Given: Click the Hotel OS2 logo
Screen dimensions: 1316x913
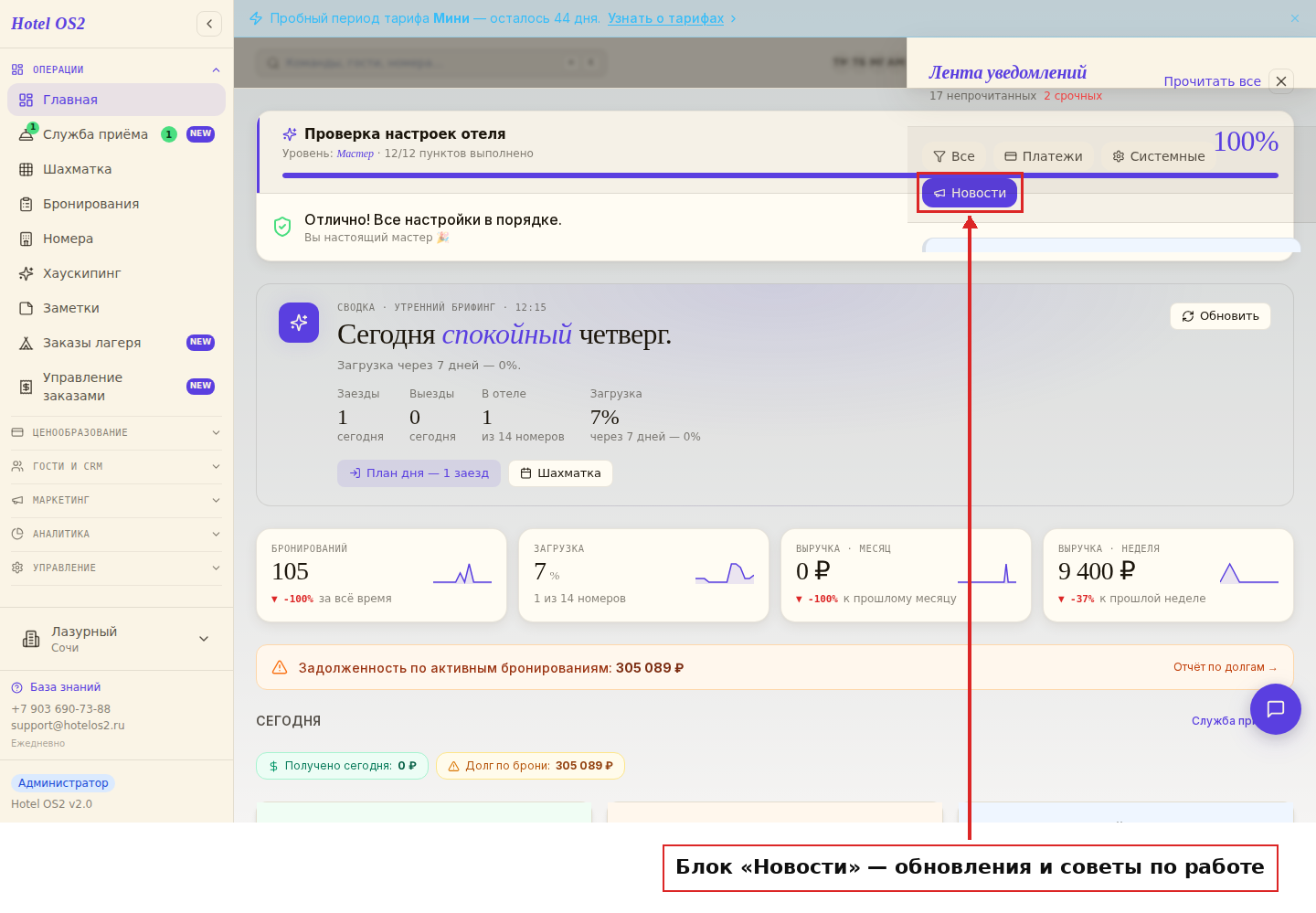Looking at the screenshot, I should pyautogui.click(x=48, y=24).
